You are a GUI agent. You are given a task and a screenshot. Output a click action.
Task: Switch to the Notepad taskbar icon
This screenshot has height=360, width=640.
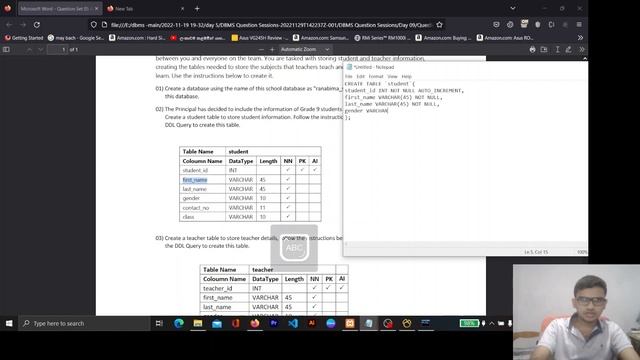click(x=369, y=323)
